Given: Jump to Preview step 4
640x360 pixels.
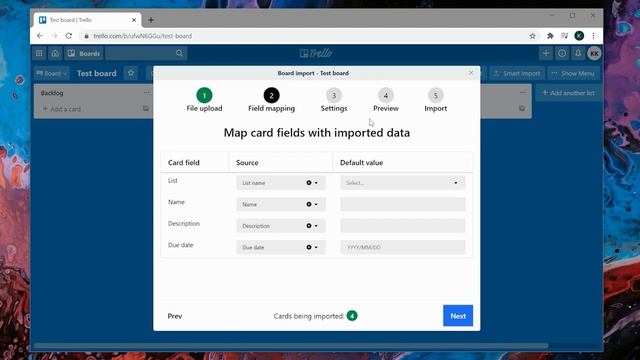Looking at the screenshot, I should pos(386,100).
